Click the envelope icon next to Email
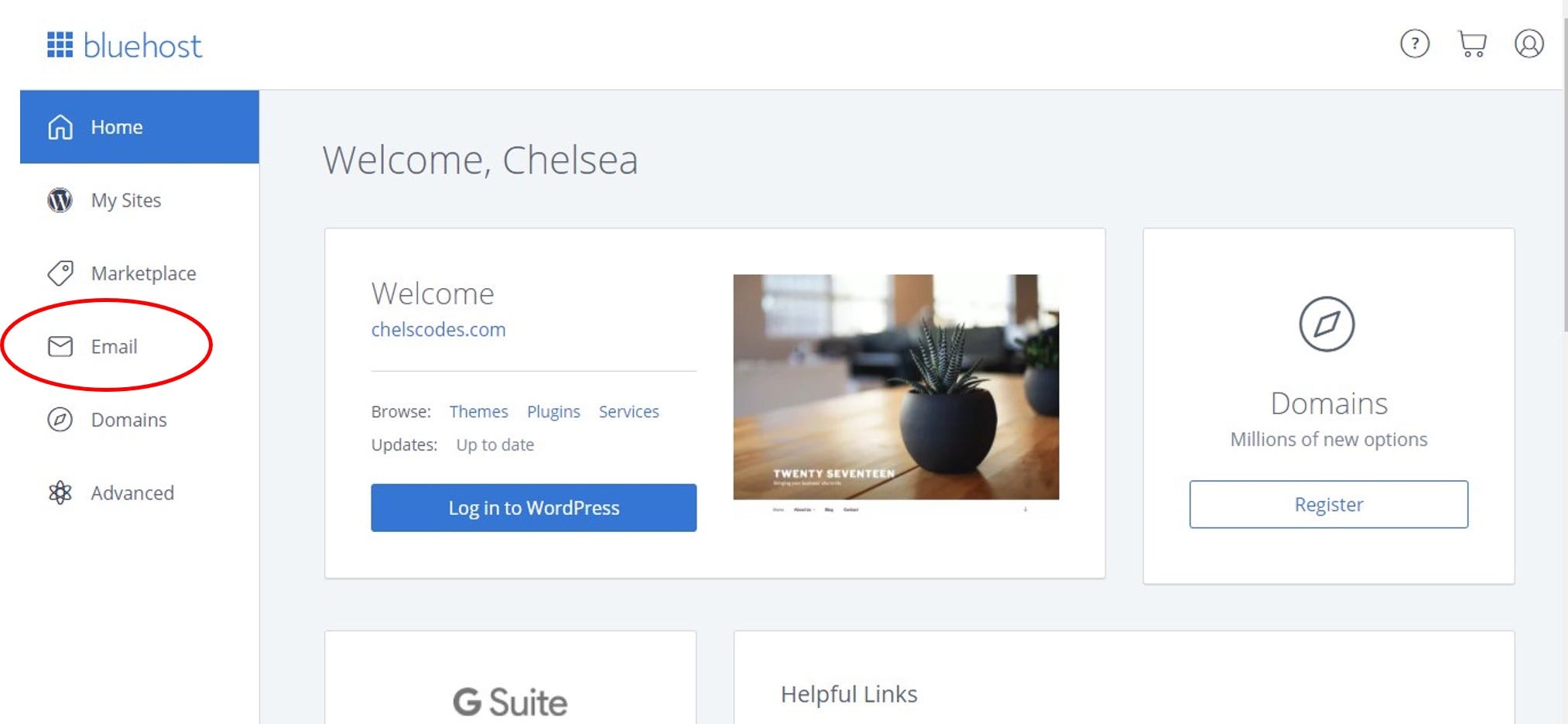Screen dimensions: 1568x724 (x=60, y=346)
